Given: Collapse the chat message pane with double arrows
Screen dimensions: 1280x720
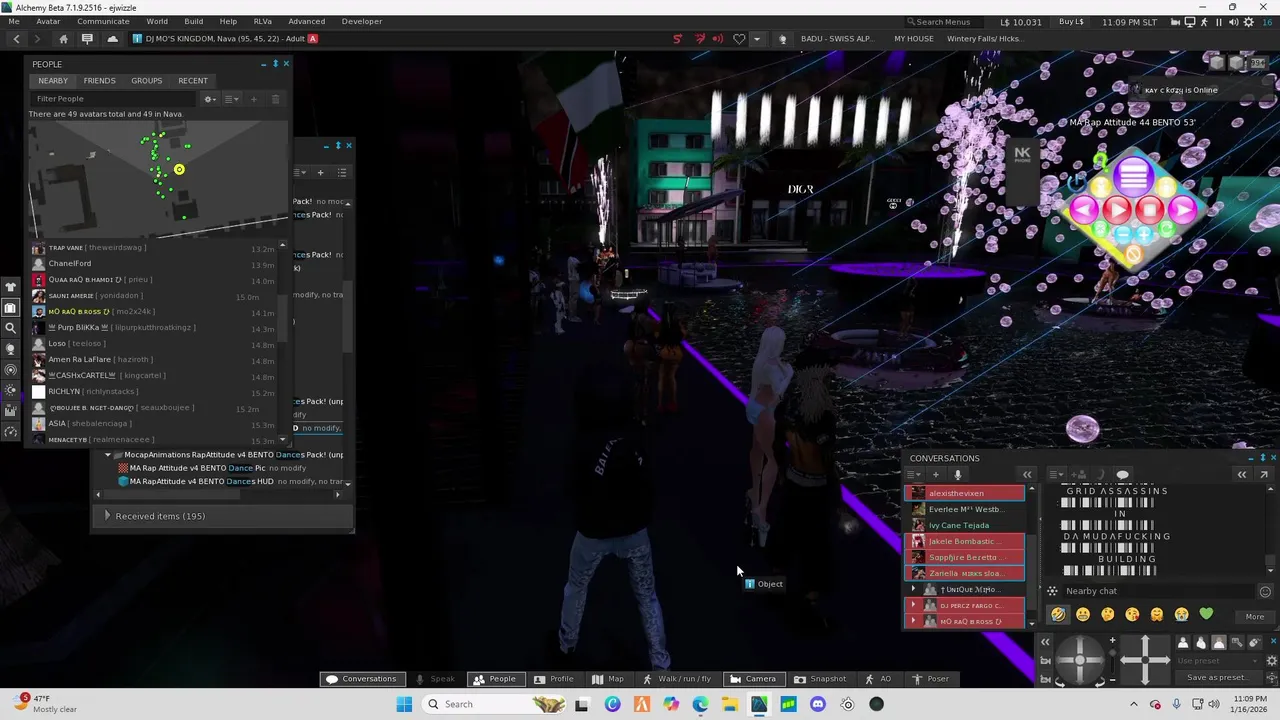Looking at the screenshot, I should pyautogui.click(x=1242, y=475).
